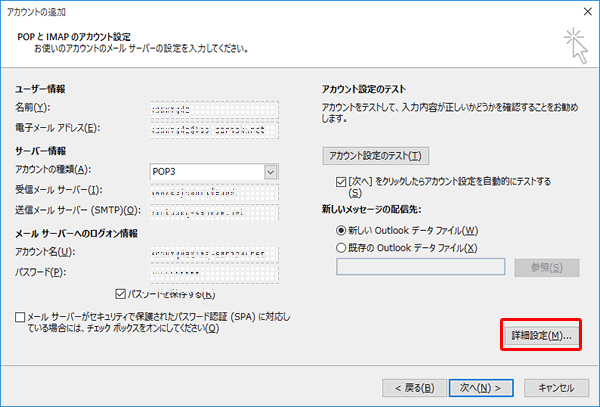
Task: Click the メール サーバーへのログオン情報 heading
Action: point(77,234)
